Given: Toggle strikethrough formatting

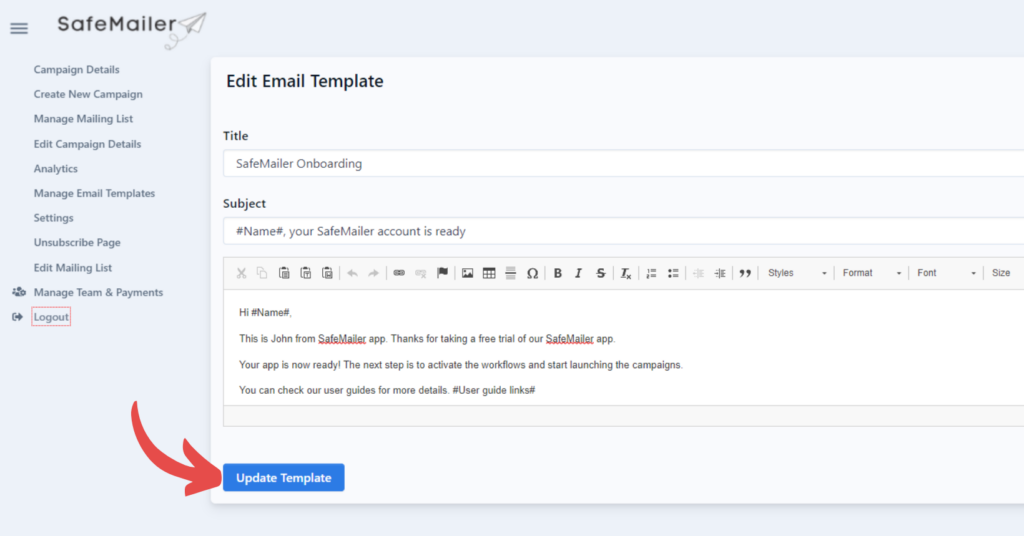Looking at the screenshot, I should point(600,273).
